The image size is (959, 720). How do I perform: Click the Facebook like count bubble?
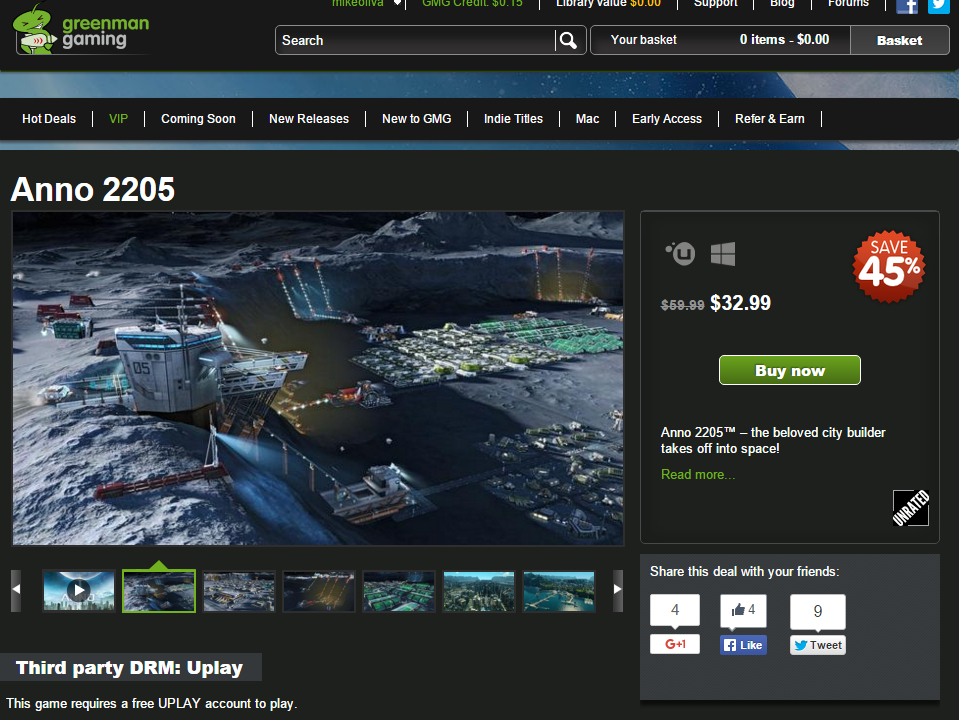coord(743,611)
